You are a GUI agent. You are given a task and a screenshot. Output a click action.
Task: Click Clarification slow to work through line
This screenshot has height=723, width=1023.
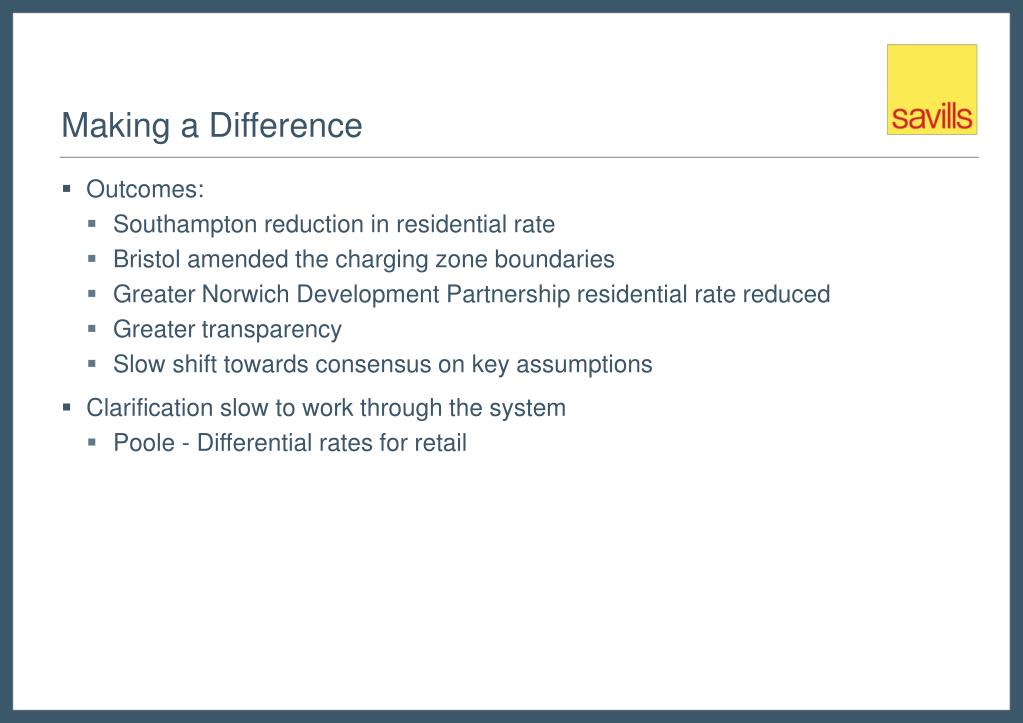coord(326,408)
